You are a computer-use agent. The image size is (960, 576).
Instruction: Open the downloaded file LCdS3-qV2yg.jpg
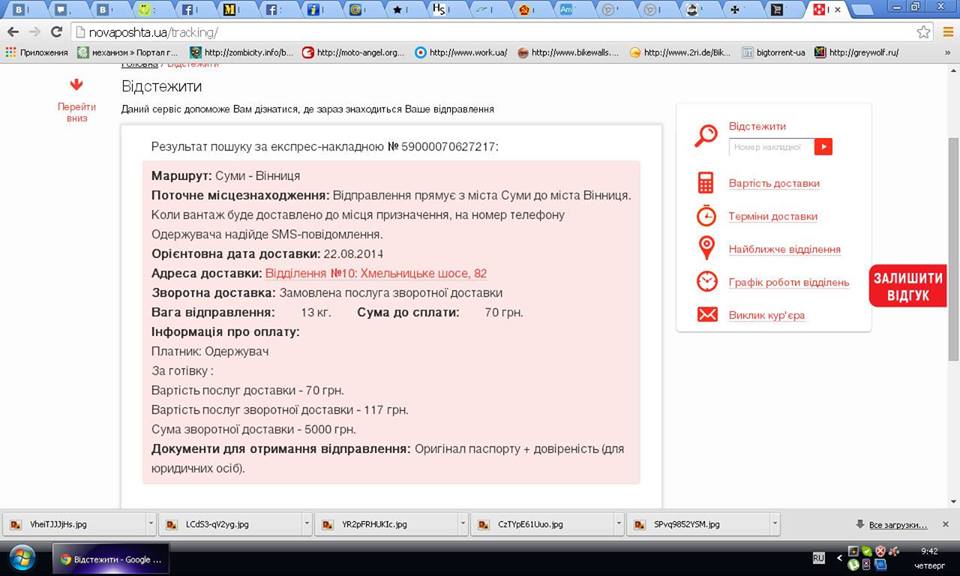pyautogui.click(x=230, y=525)
